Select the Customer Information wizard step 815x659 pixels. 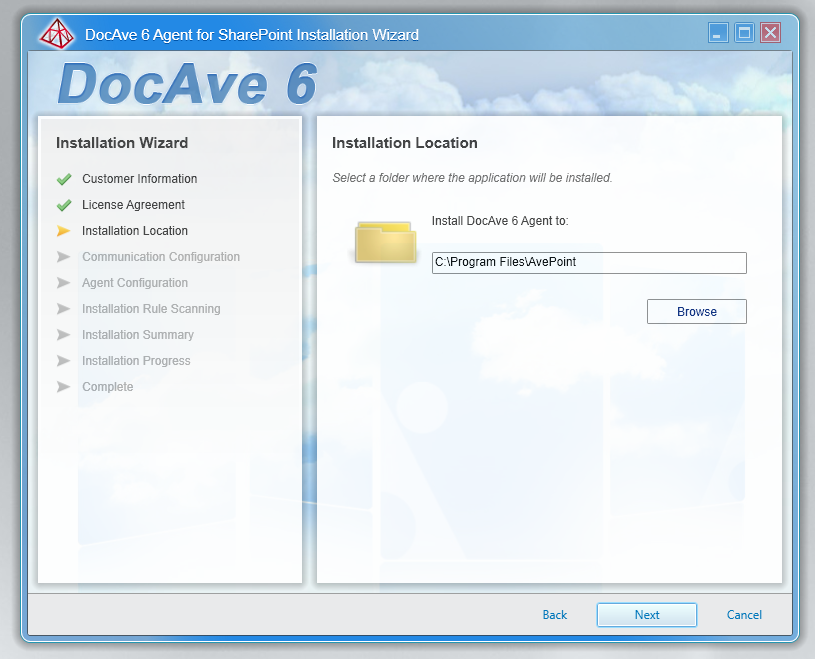(138, 178)
